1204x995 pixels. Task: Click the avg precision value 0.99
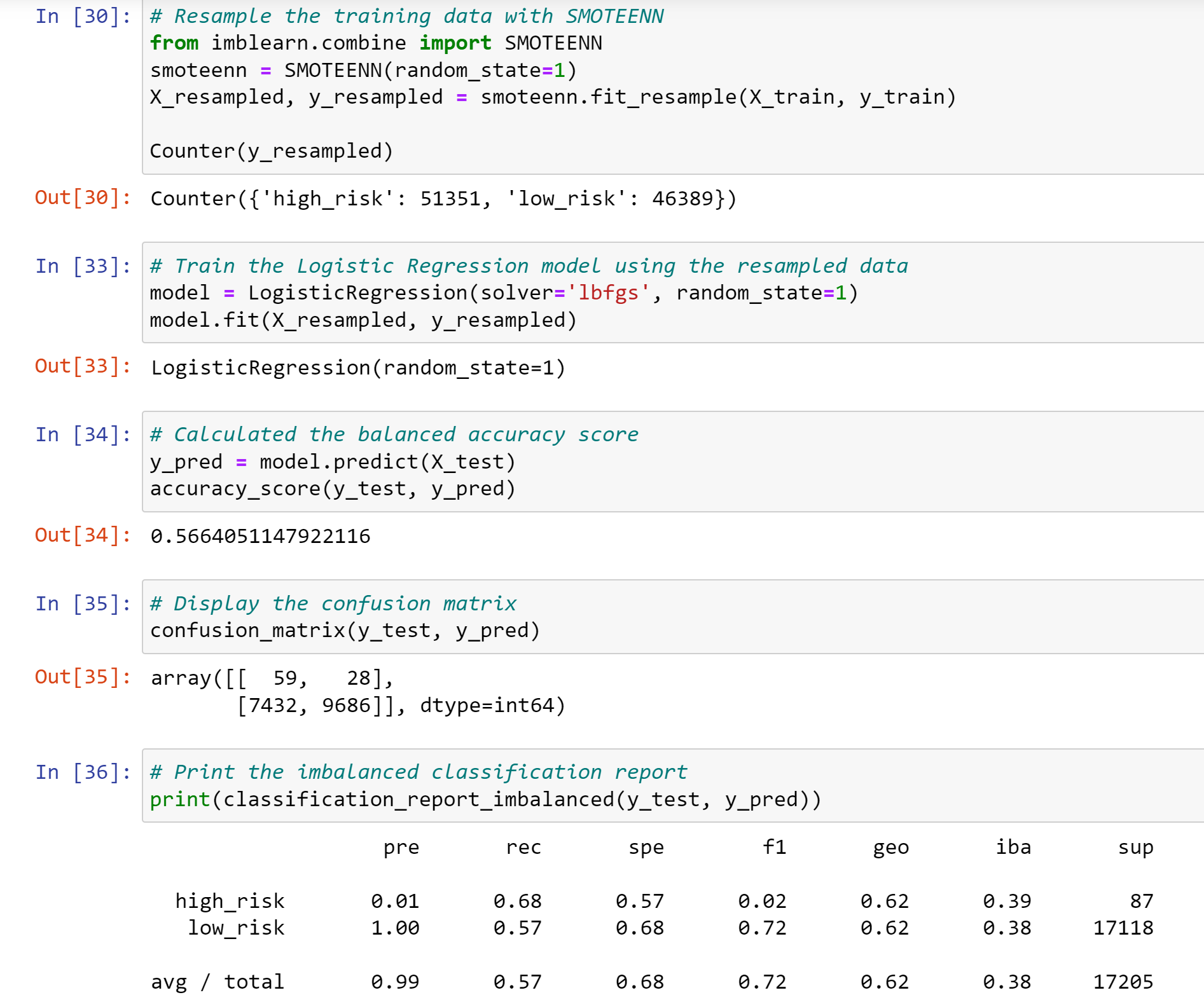coord(395,982)
